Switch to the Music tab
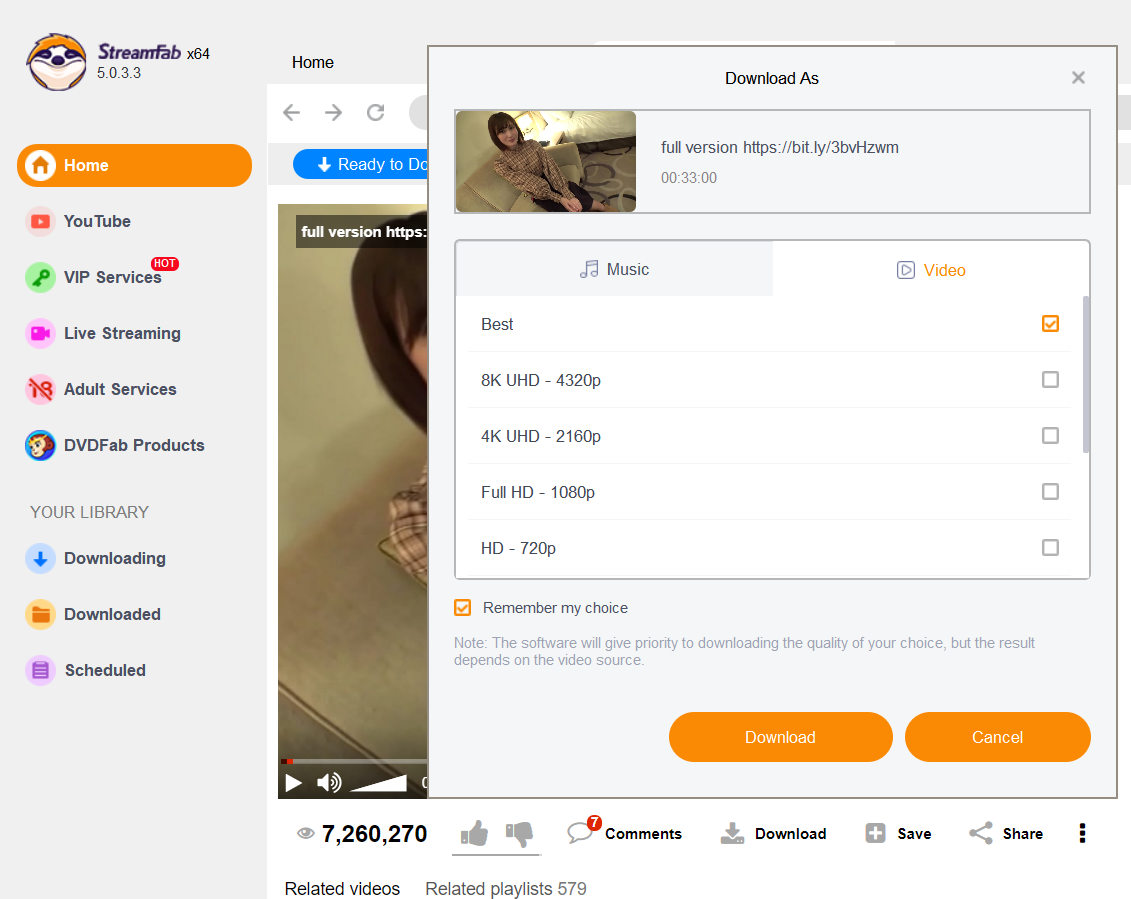 614,269
